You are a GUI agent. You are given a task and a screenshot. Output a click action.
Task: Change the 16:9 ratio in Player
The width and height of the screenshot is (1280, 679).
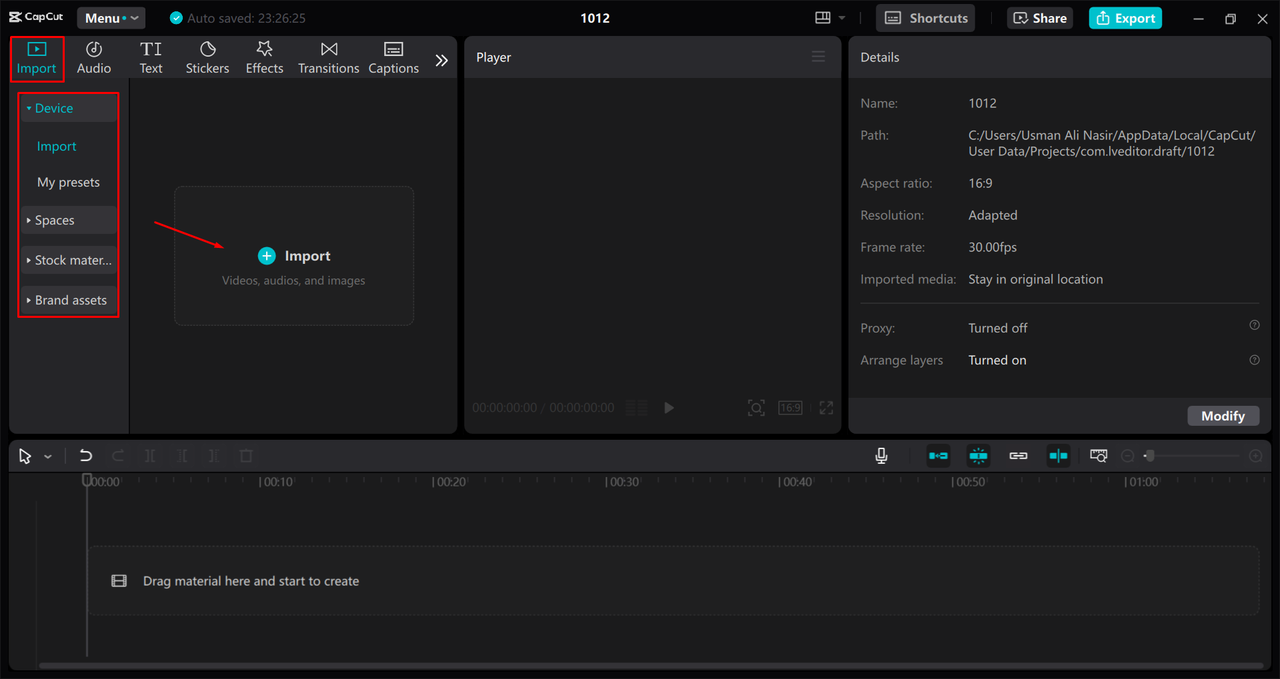coord(791,408)
